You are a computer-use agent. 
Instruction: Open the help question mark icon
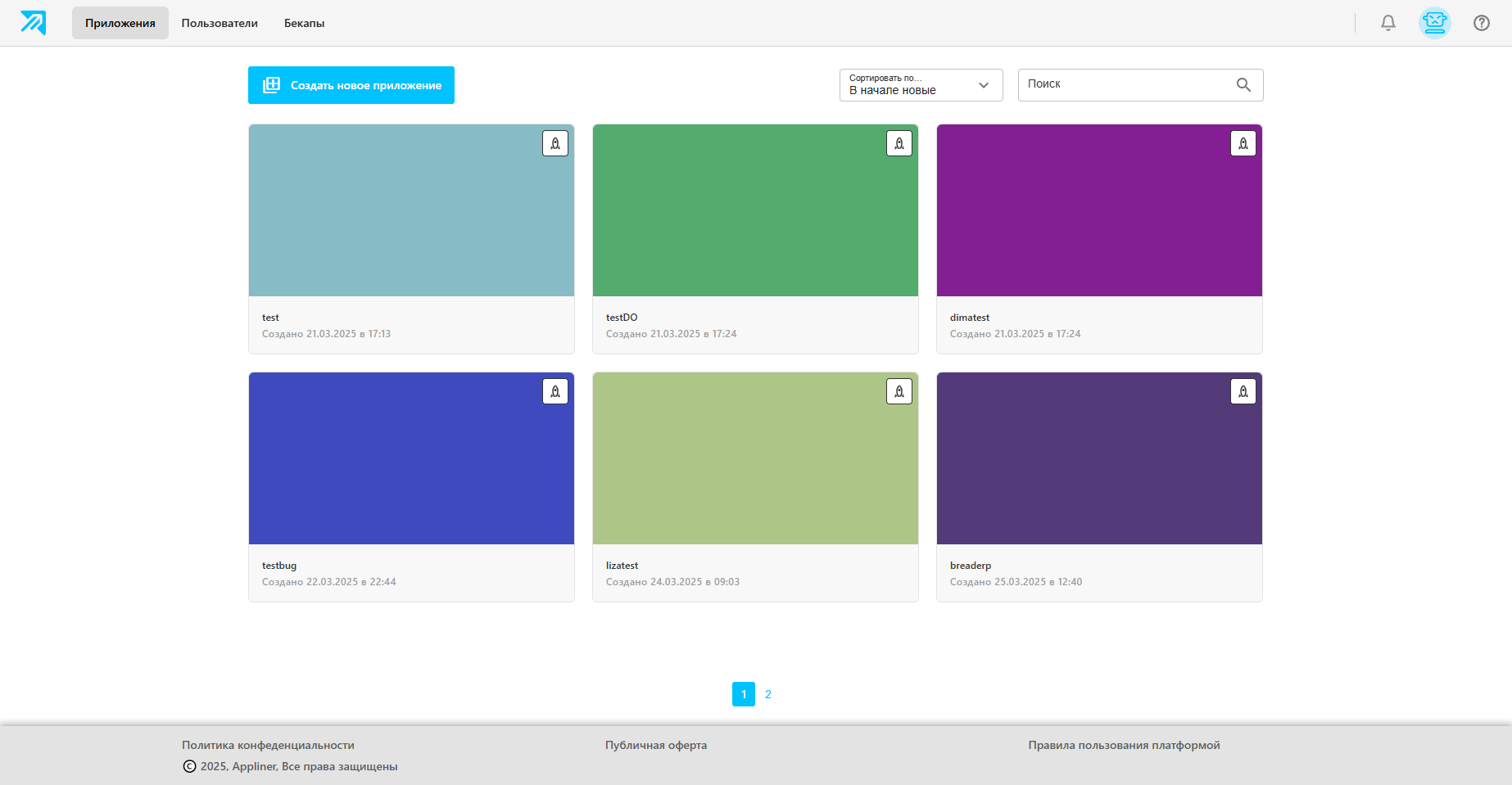(1482, 23)
